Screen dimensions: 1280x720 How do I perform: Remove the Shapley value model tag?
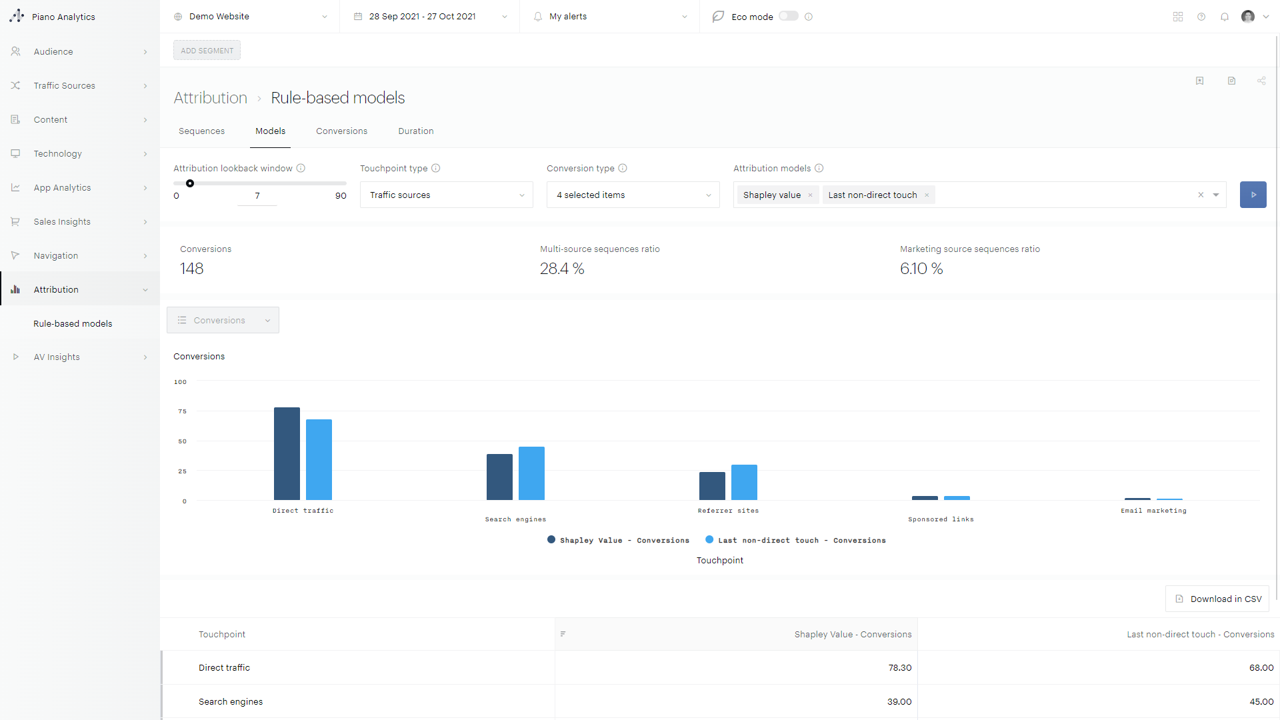pos(810,195)
